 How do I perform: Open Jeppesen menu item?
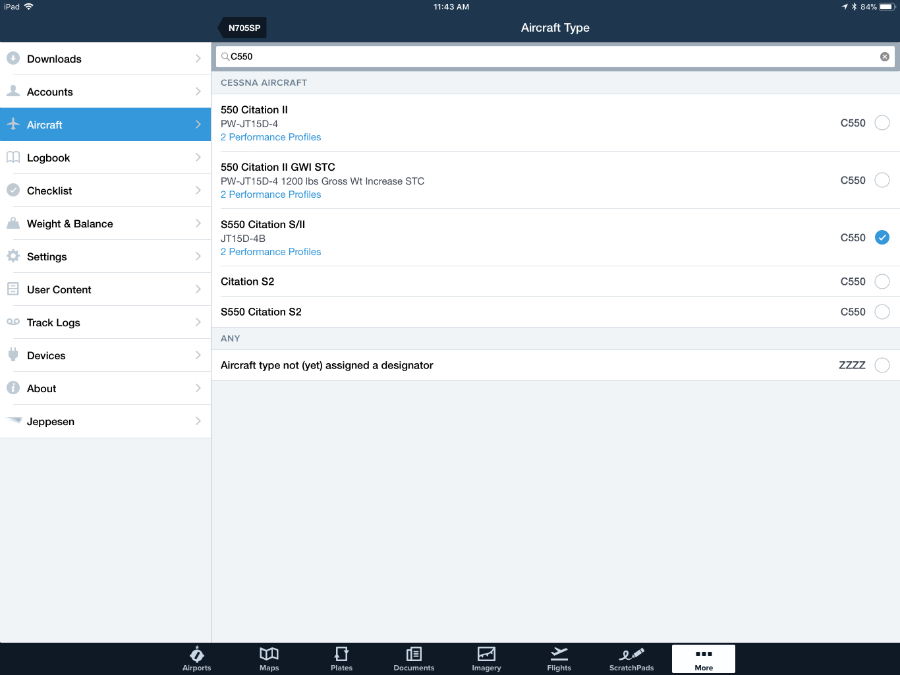coord(106,421)
